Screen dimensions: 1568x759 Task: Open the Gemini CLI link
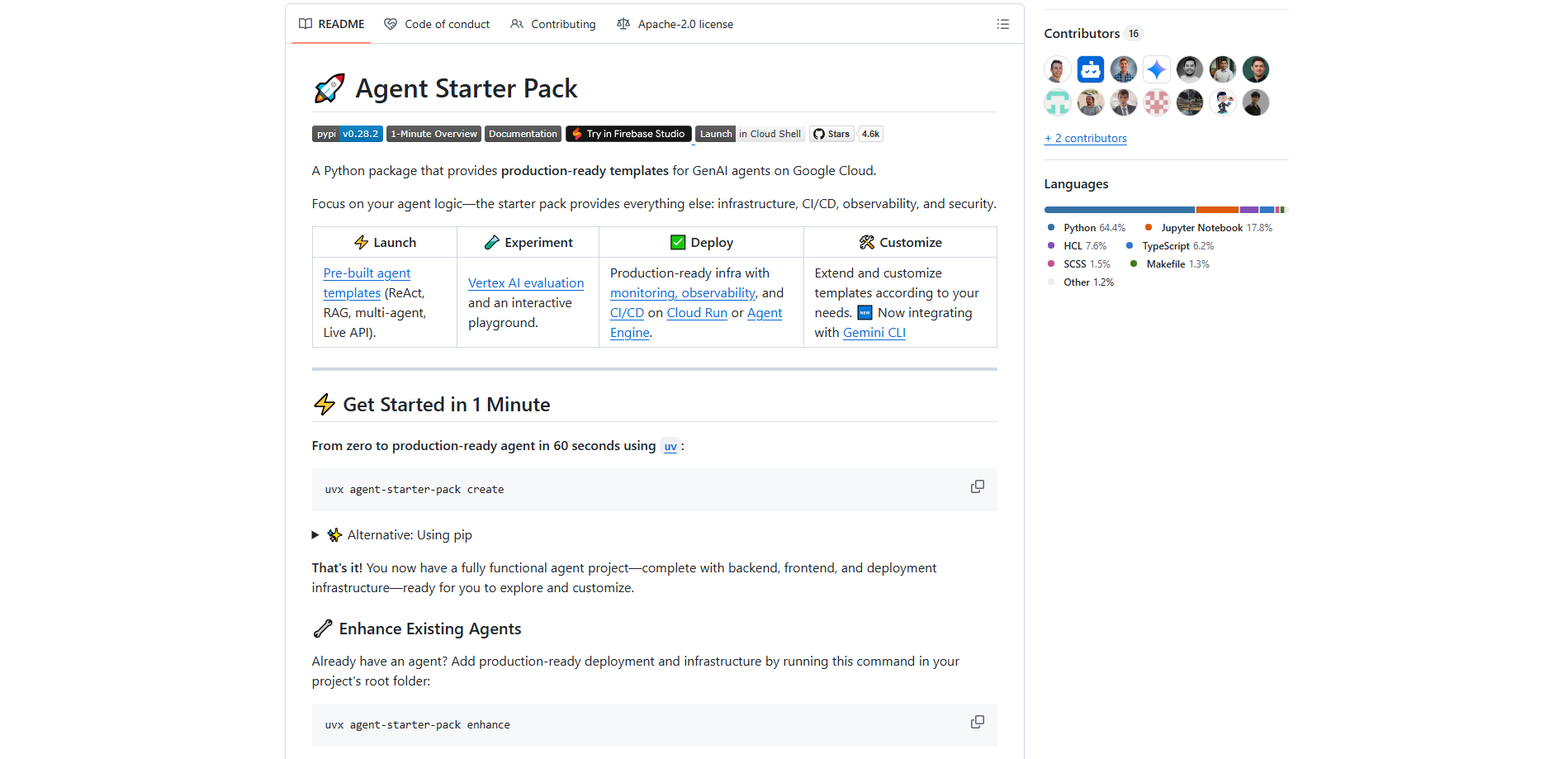[x=874, y=333]
